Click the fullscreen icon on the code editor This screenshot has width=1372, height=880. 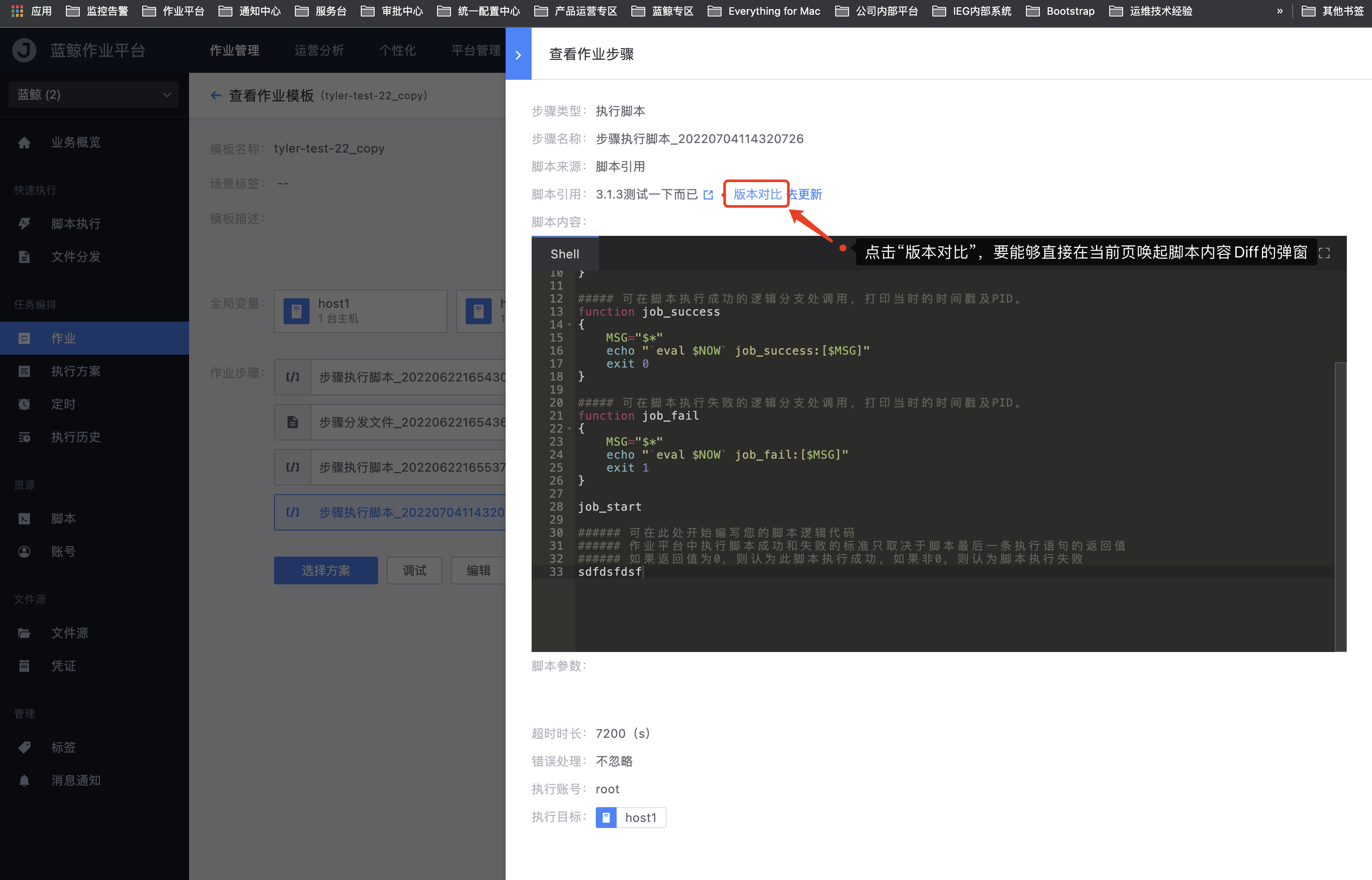(x=1325, y=252)
